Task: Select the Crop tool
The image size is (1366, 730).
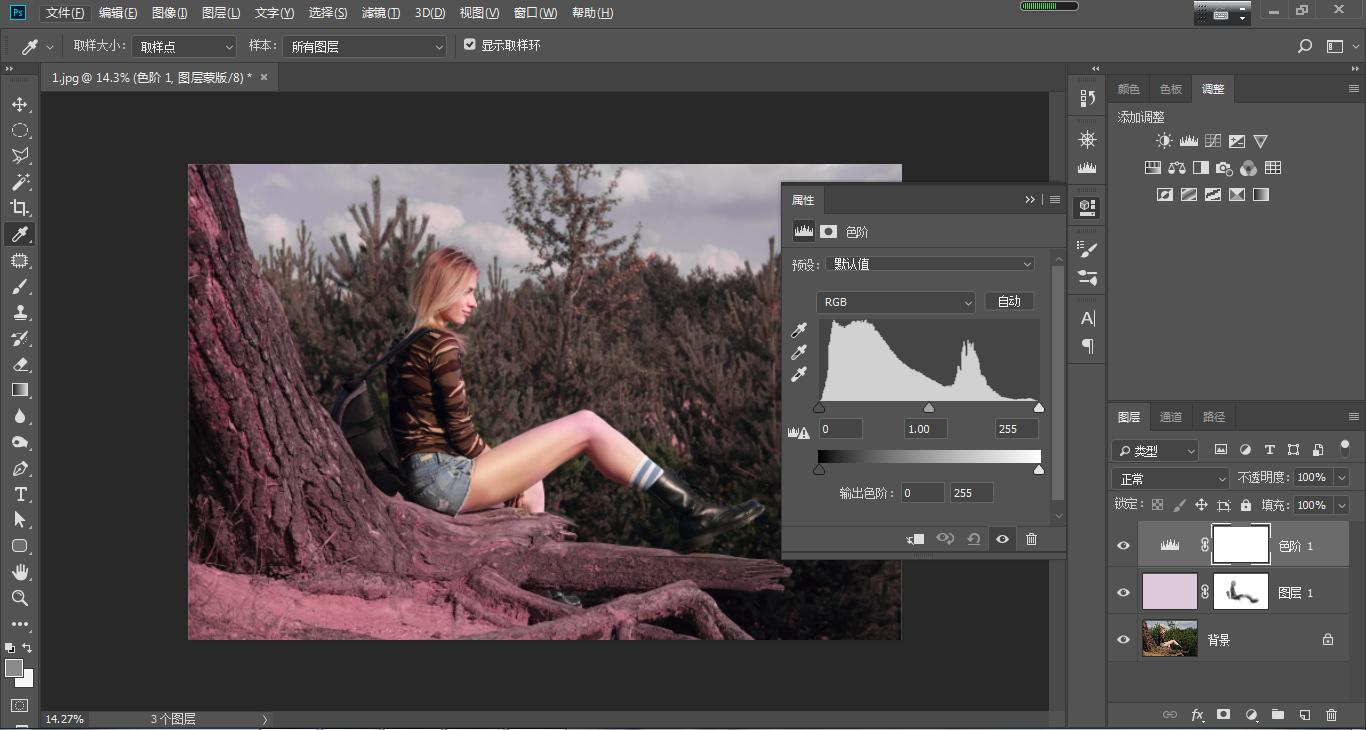Action: pos(20,208)
